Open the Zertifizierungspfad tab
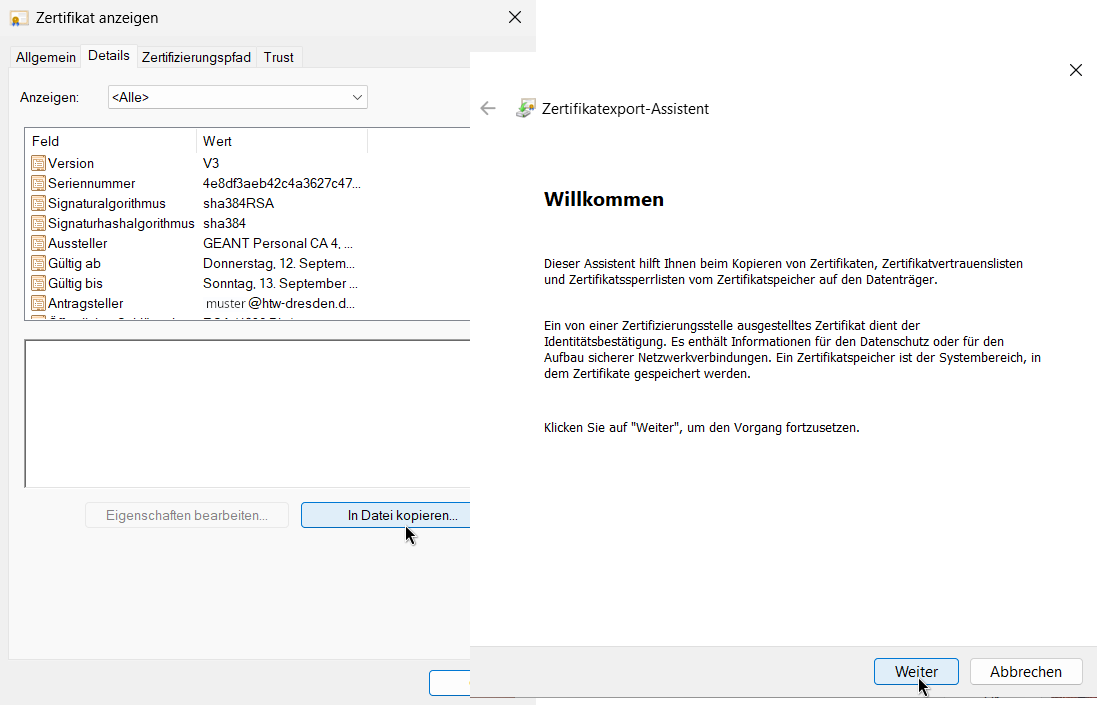Image resolution: width=1097 pixels, height=705 pixels. pyautogui.click(x=196, y=57)
